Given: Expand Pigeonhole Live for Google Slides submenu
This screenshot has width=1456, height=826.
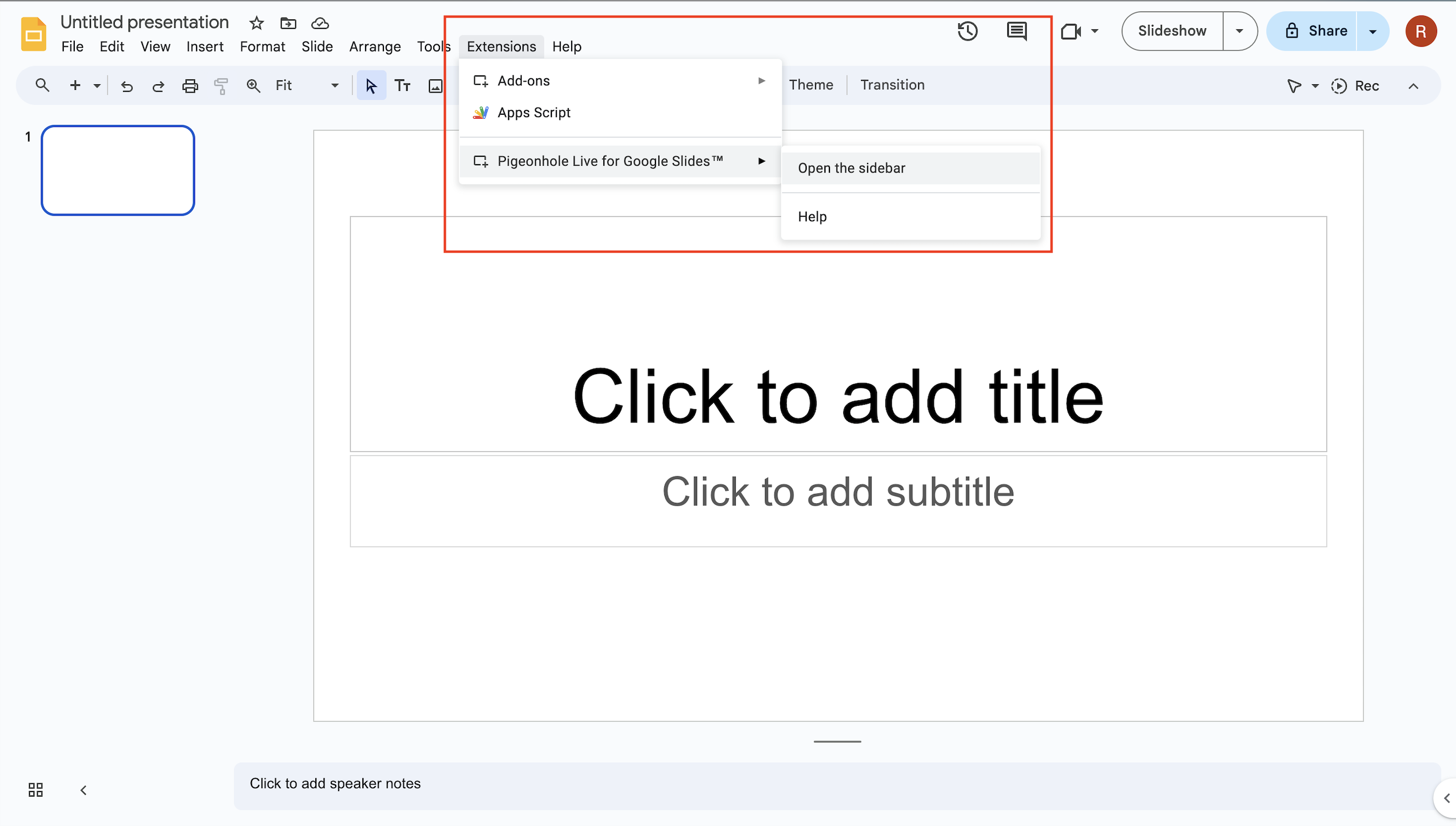Looking at the screenshot, I should pyautogui.click(x=621, y=161).
